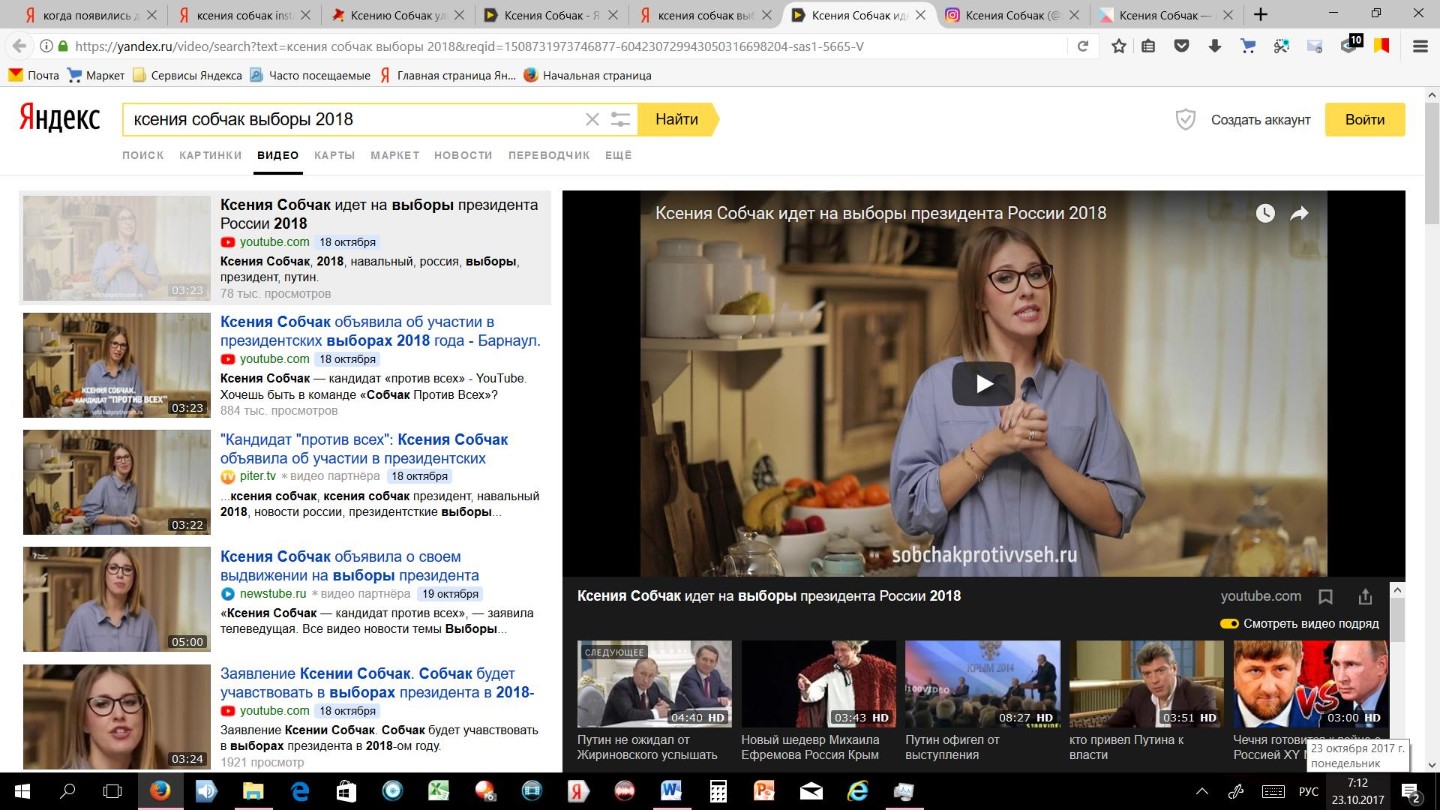Click the Windows Start button
Image resolution: width=1440 pixels, height=810 pixels.
coord(22,791)
